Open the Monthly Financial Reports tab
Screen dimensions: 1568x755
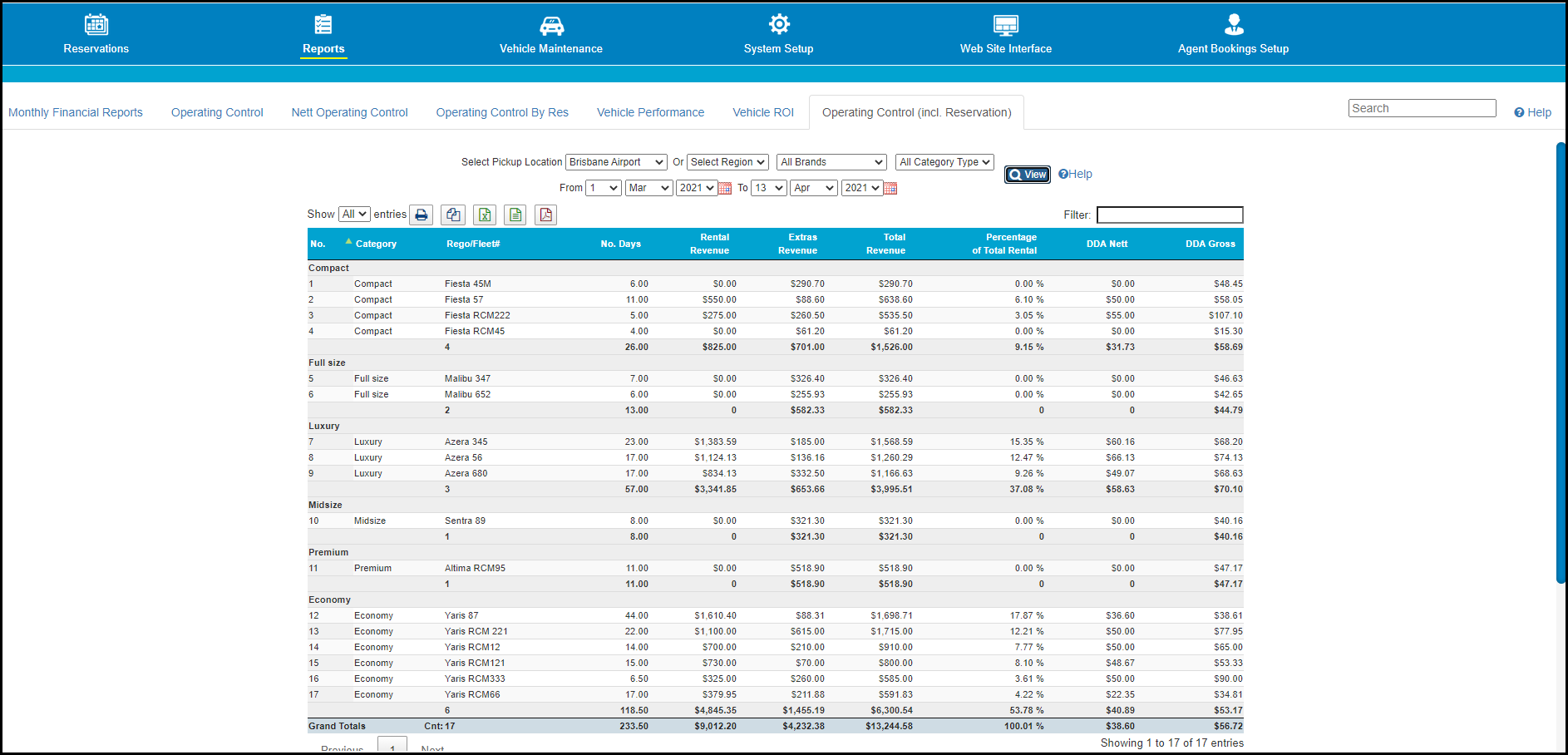(76, 112)
